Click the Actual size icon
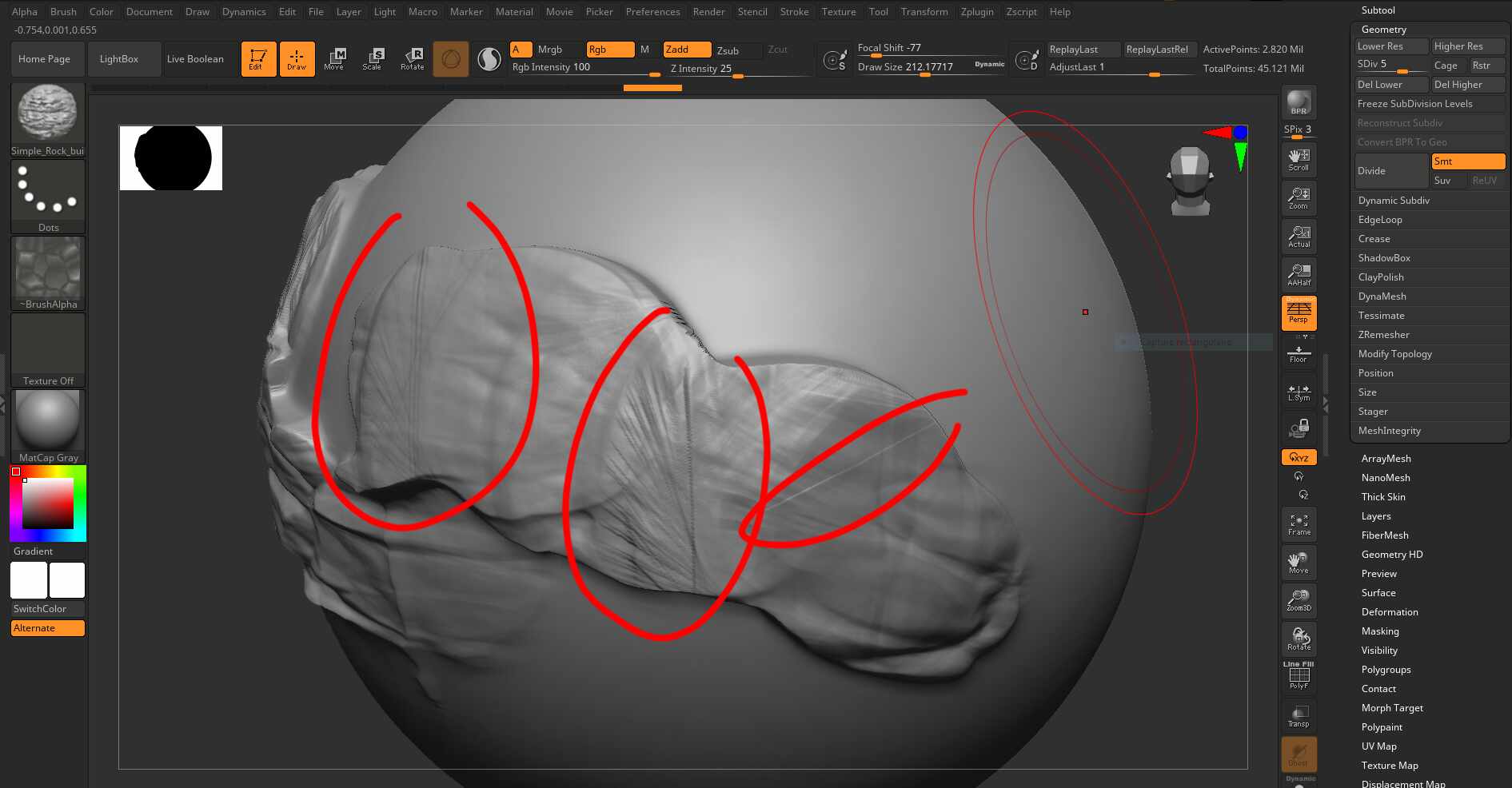The image size is (1512, 788). (x=1299, y=236)
